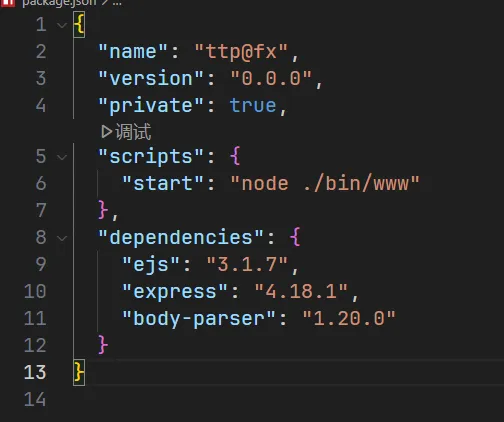
Task: Collapse the scripts block fold arrow
Action: (x=62, y=157)
